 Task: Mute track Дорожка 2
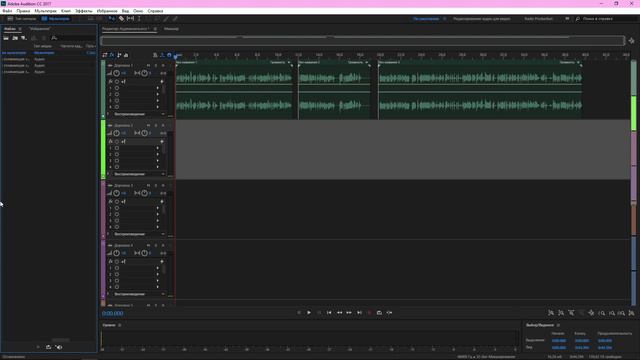[x=149, y=125]
